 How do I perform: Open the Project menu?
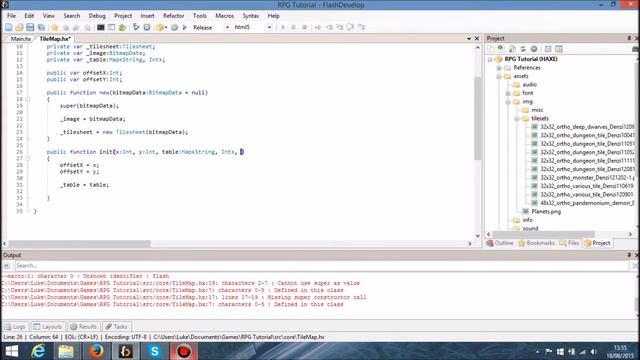(x=123, y=16)
